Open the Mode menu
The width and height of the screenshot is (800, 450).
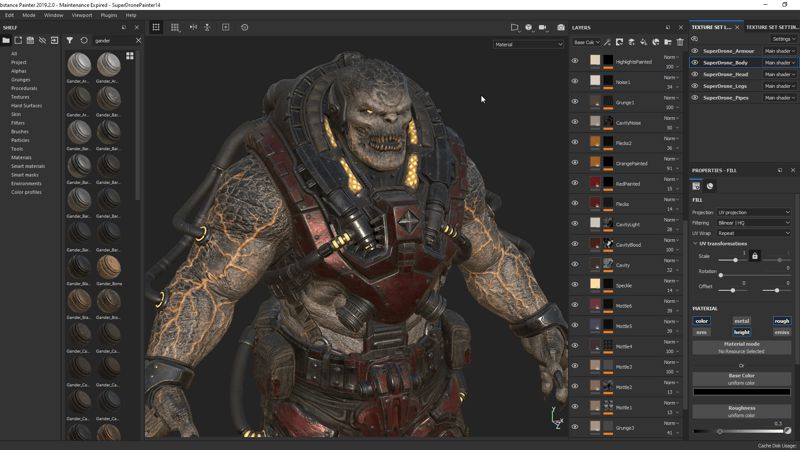[x=29, y=15]
